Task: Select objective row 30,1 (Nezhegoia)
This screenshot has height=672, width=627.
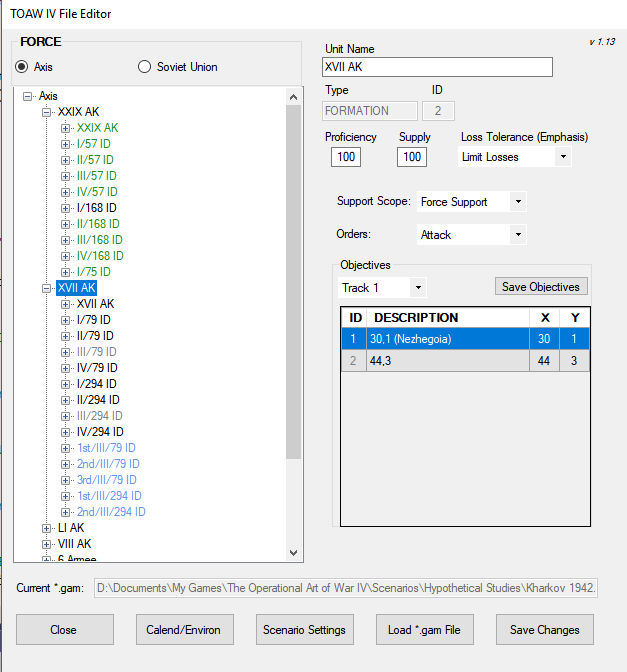Action: 465,339
